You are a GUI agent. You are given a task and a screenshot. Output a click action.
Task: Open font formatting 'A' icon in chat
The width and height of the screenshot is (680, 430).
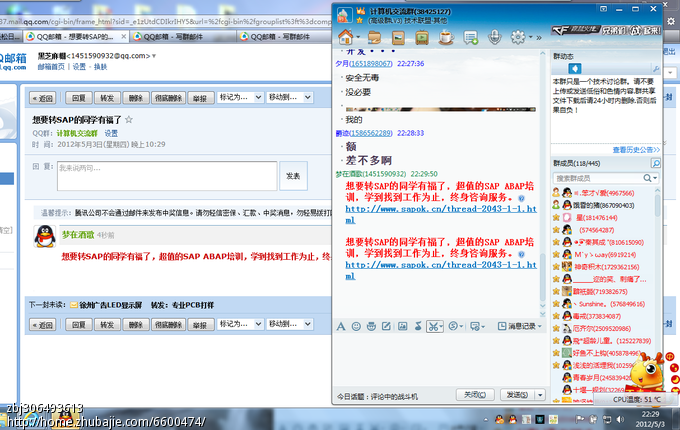tap(341, 326)
